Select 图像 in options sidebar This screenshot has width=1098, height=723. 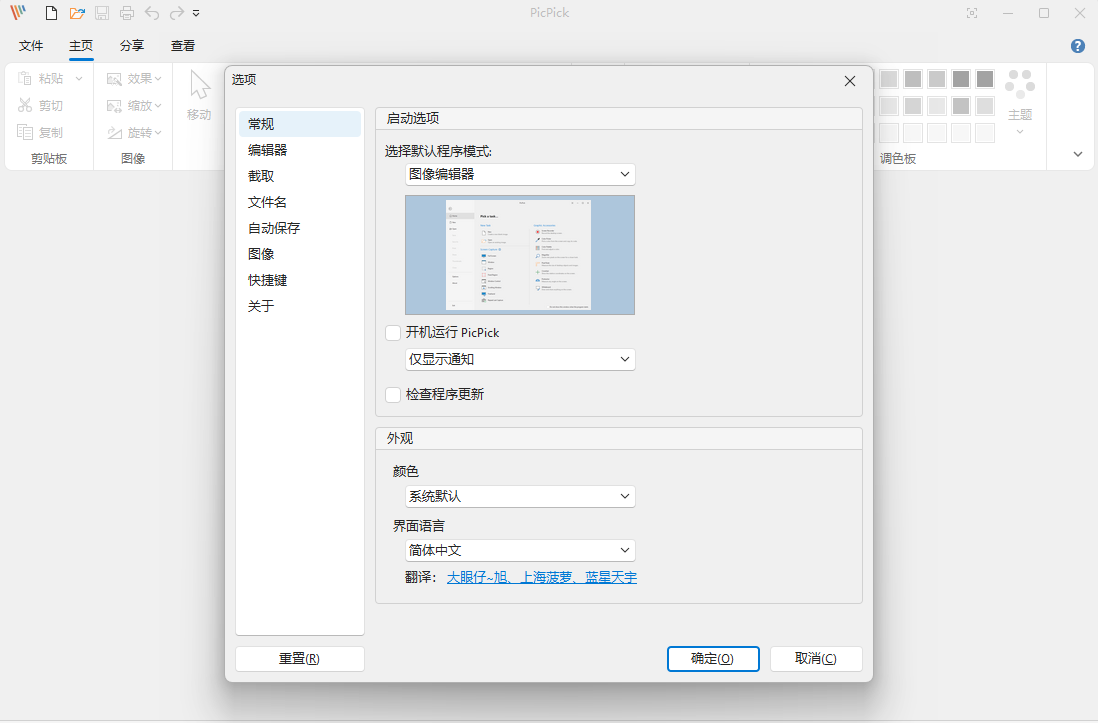point(300,254)
